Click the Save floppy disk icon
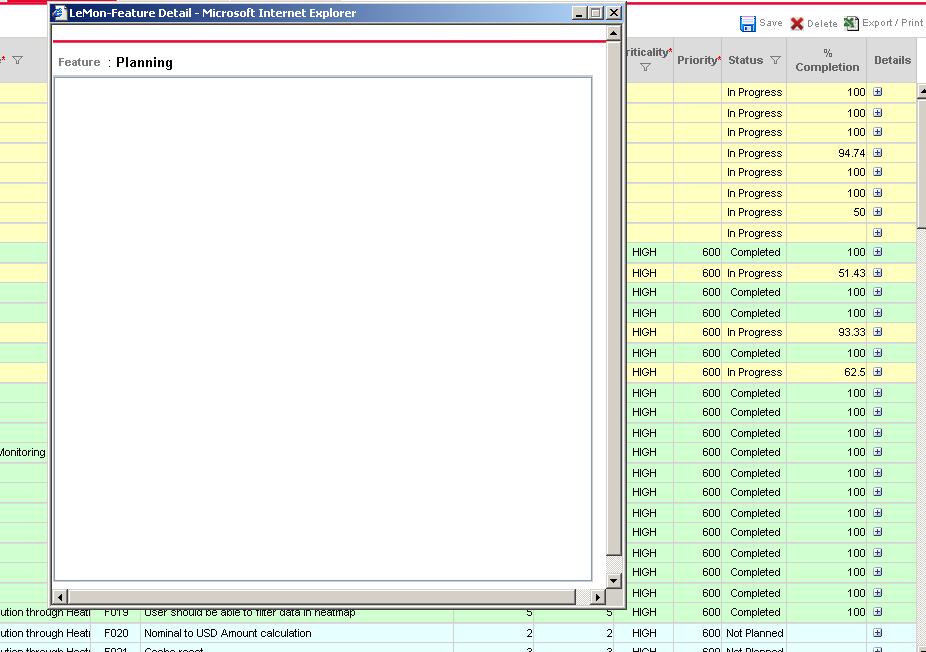This screenshot has width=926, height=652. pos(748,24)
